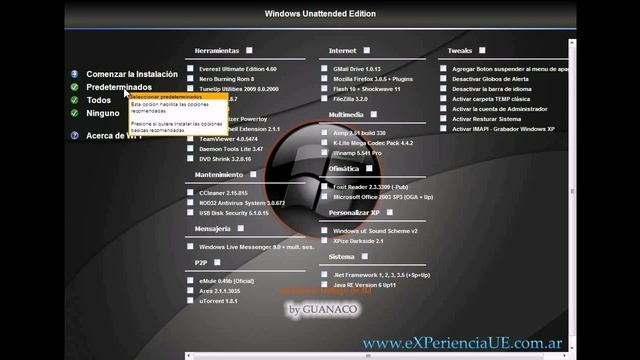Check NOD32 Antivirus System

point(190,202)
